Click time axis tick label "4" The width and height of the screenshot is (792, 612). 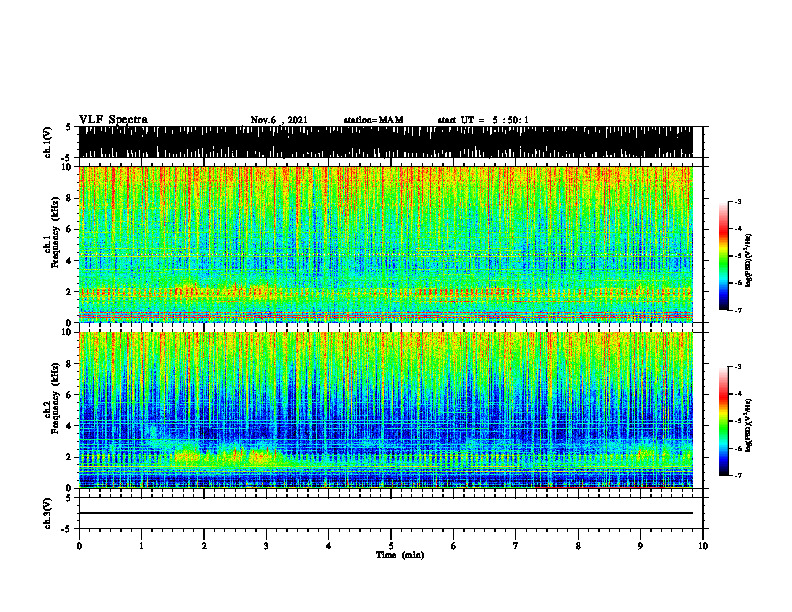(x=329, y=546)
